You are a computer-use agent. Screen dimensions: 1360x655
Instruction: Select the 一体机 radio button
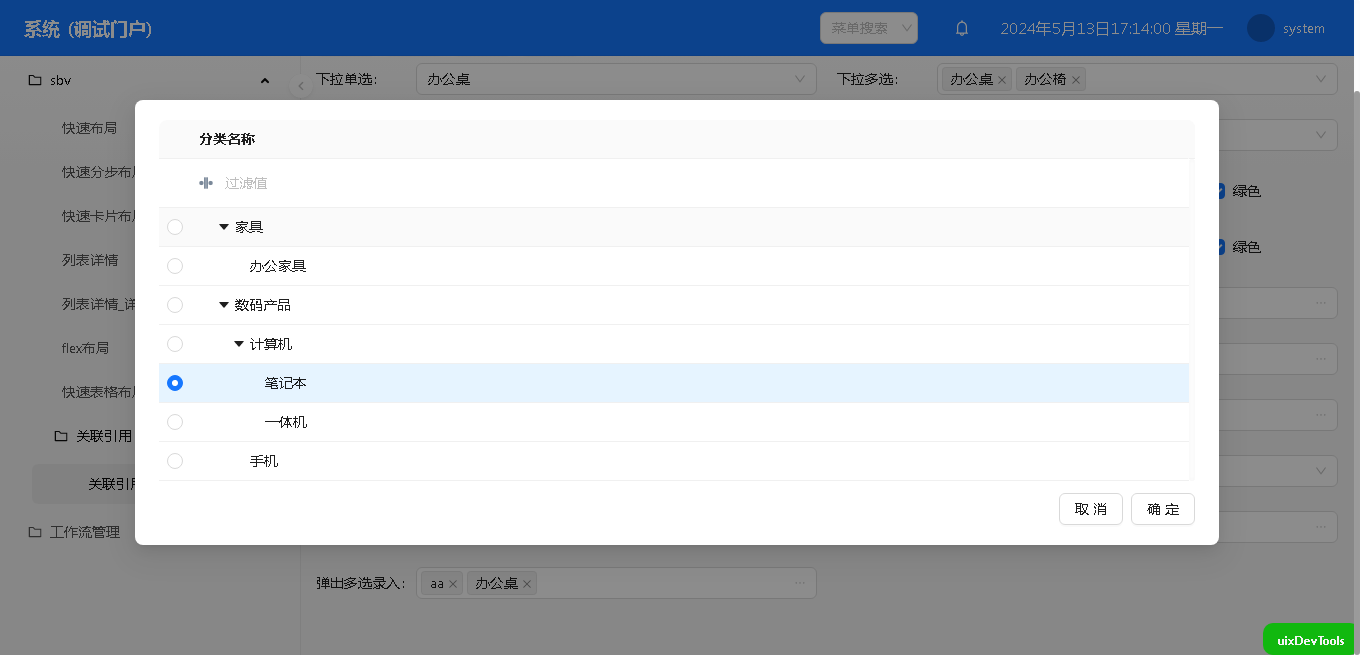[x=175, y=422]
